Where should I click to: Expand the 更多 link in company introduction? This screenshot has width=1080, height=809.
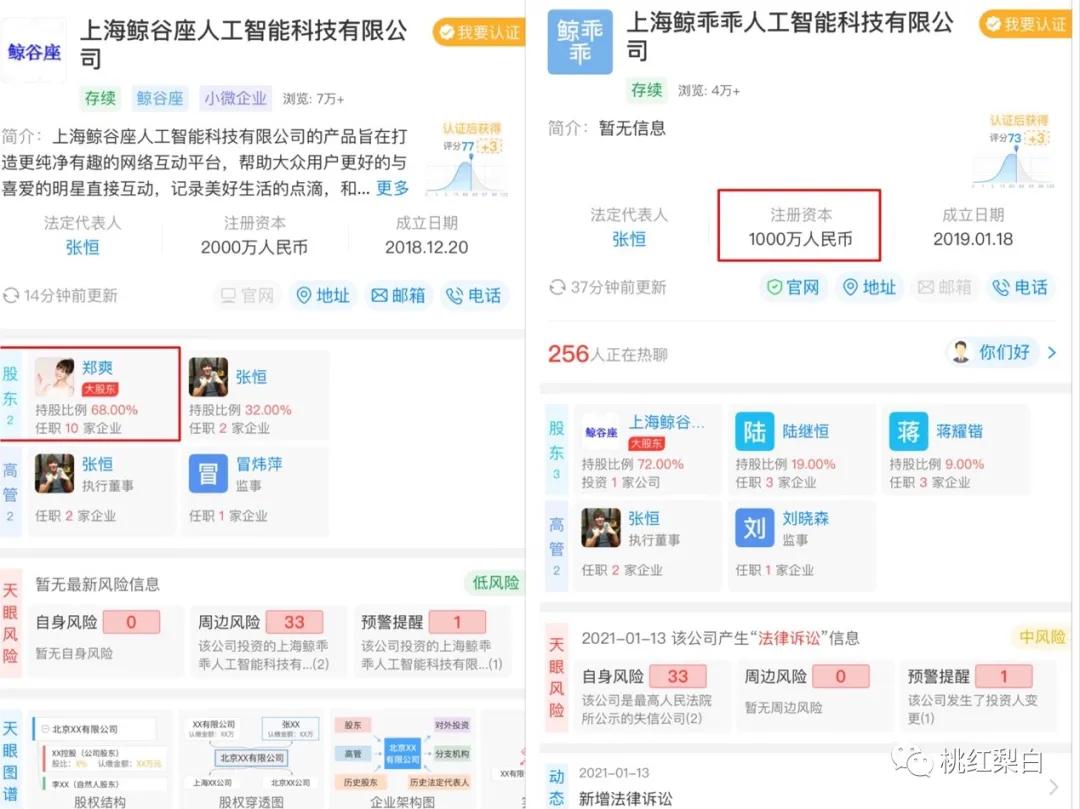pyautogui.click(x=391, y=187)
